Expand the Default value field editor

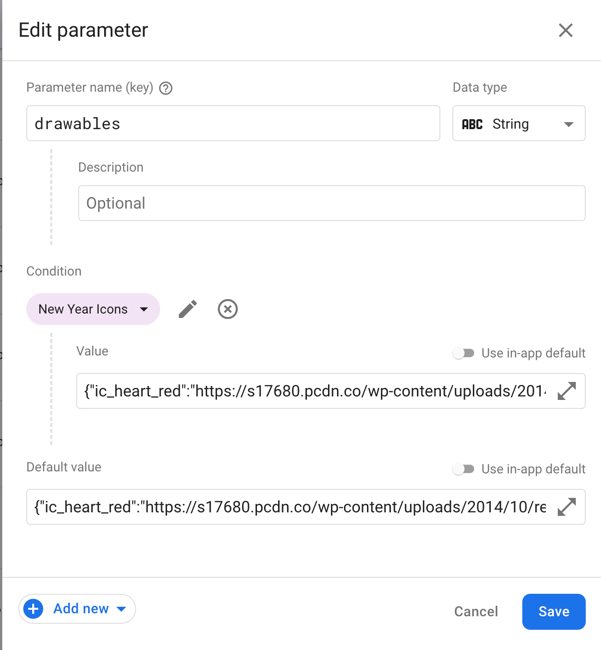[566, 507]
